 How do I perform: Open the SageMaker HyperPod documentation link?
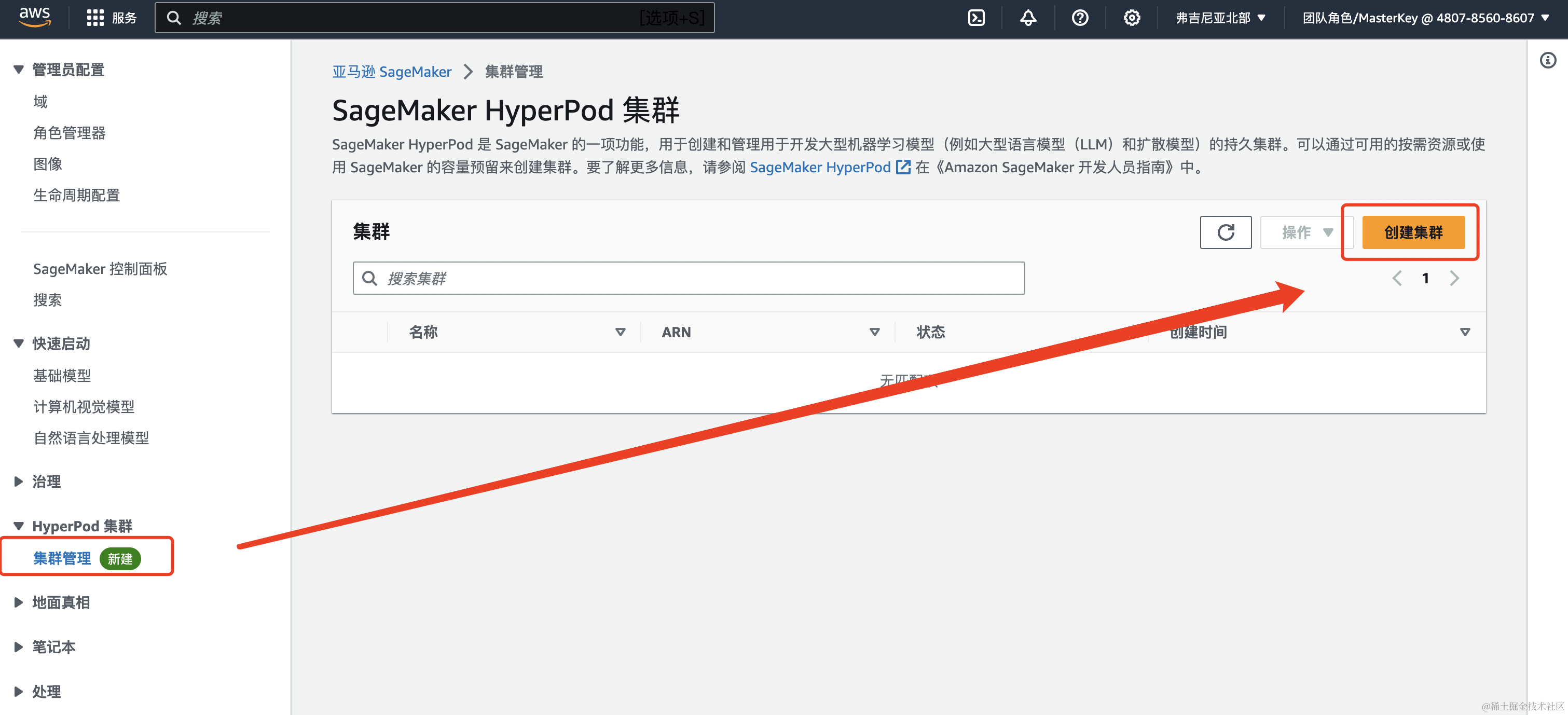tap(820, 168)
